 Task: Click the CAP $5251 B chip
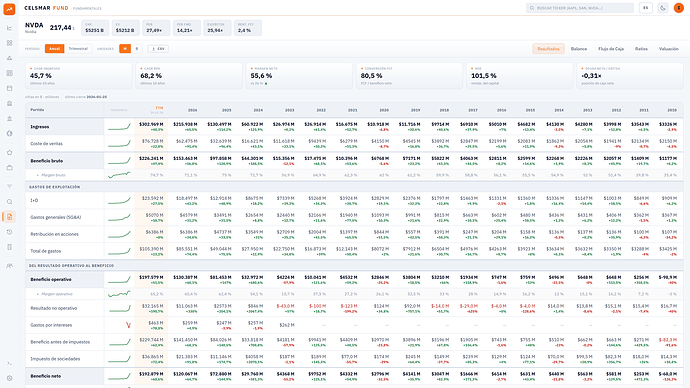[x=95, y=28]
